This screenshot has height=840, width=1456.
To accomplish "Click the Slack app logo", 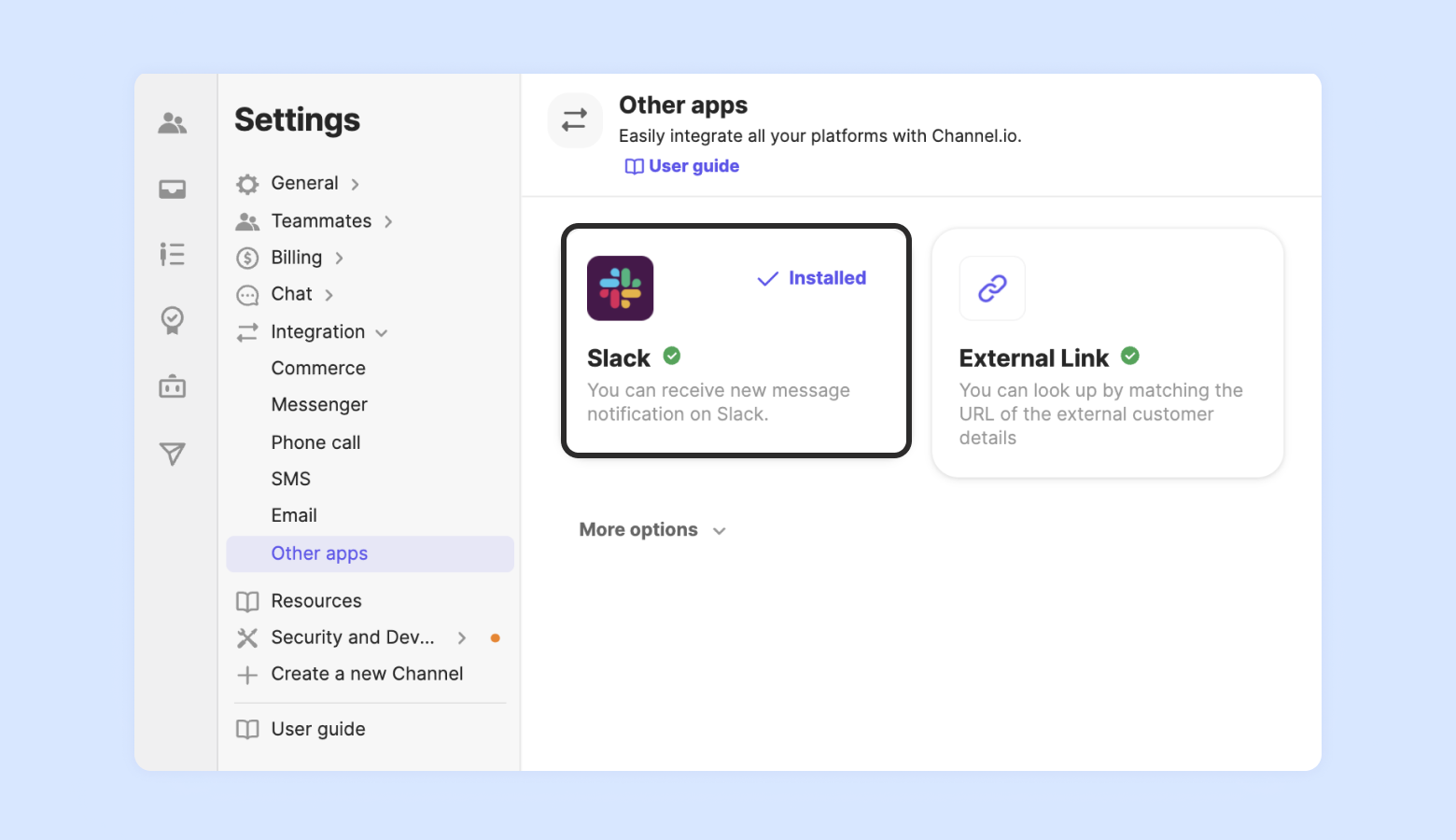I will click(x=620, y=288).
